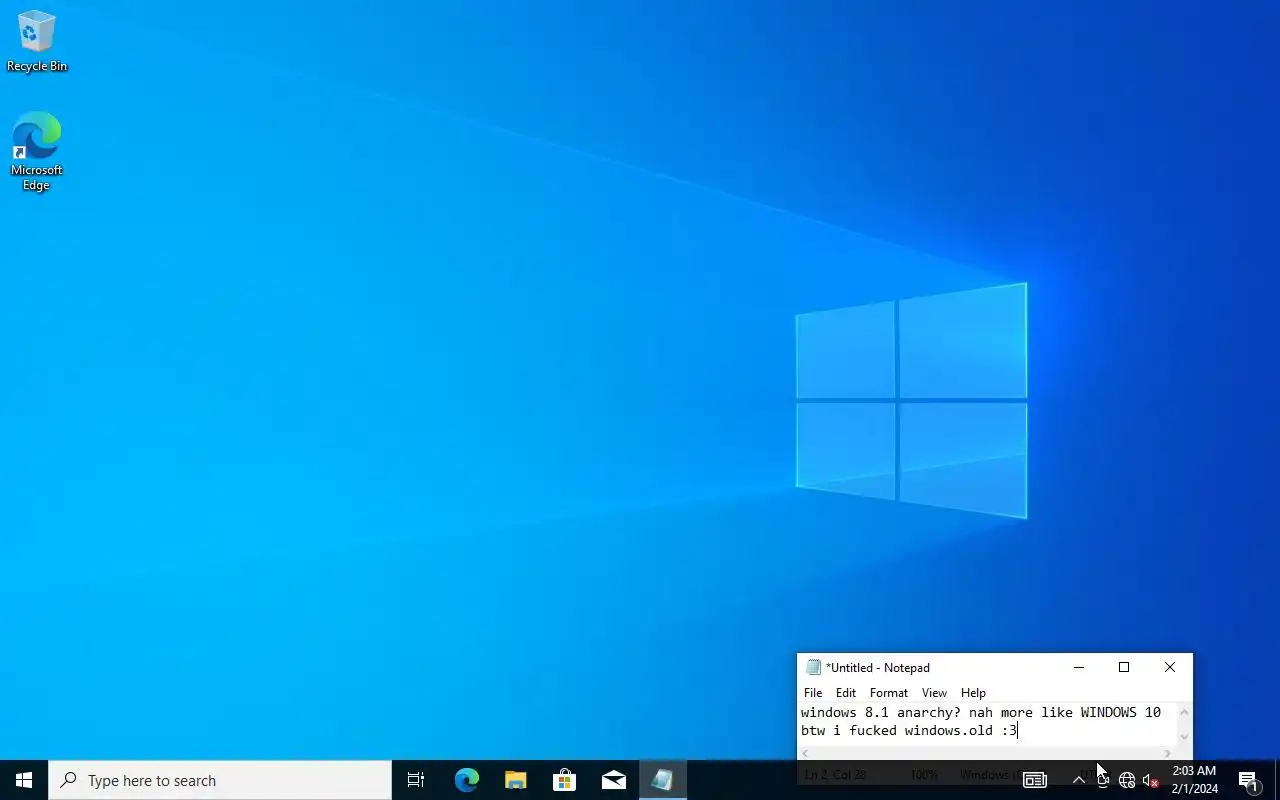Click the Show desktop sliver at taskbar end
This screenshot has width=1280, height=800.
coord(1277,780)
